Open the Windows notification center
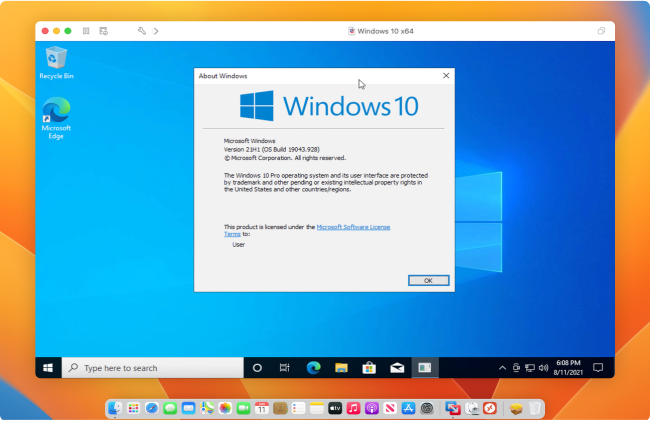 (x=598, y=368)
